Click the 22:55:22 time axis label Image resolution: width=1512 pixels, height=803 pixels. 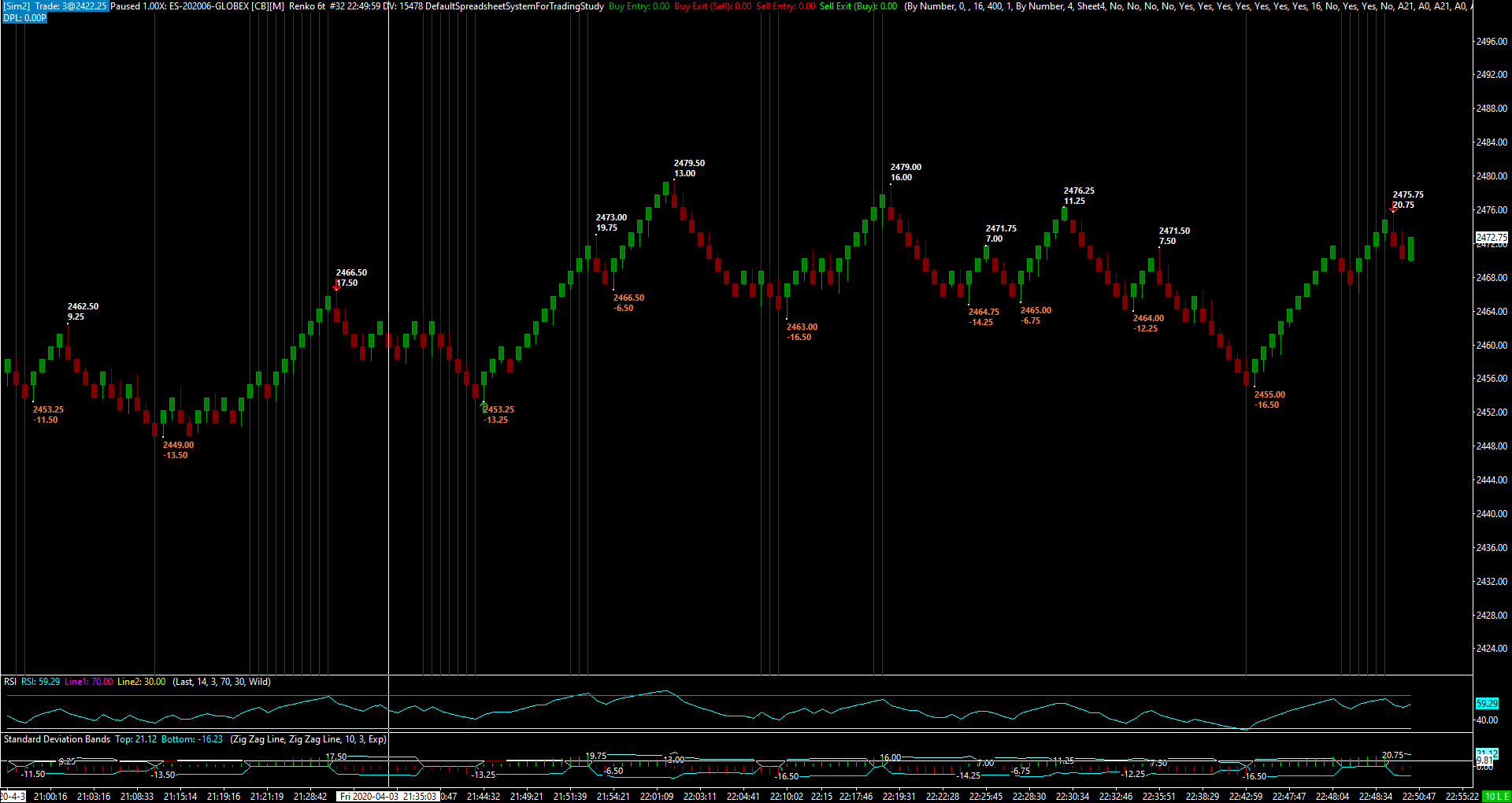[x=1462, y=797]
